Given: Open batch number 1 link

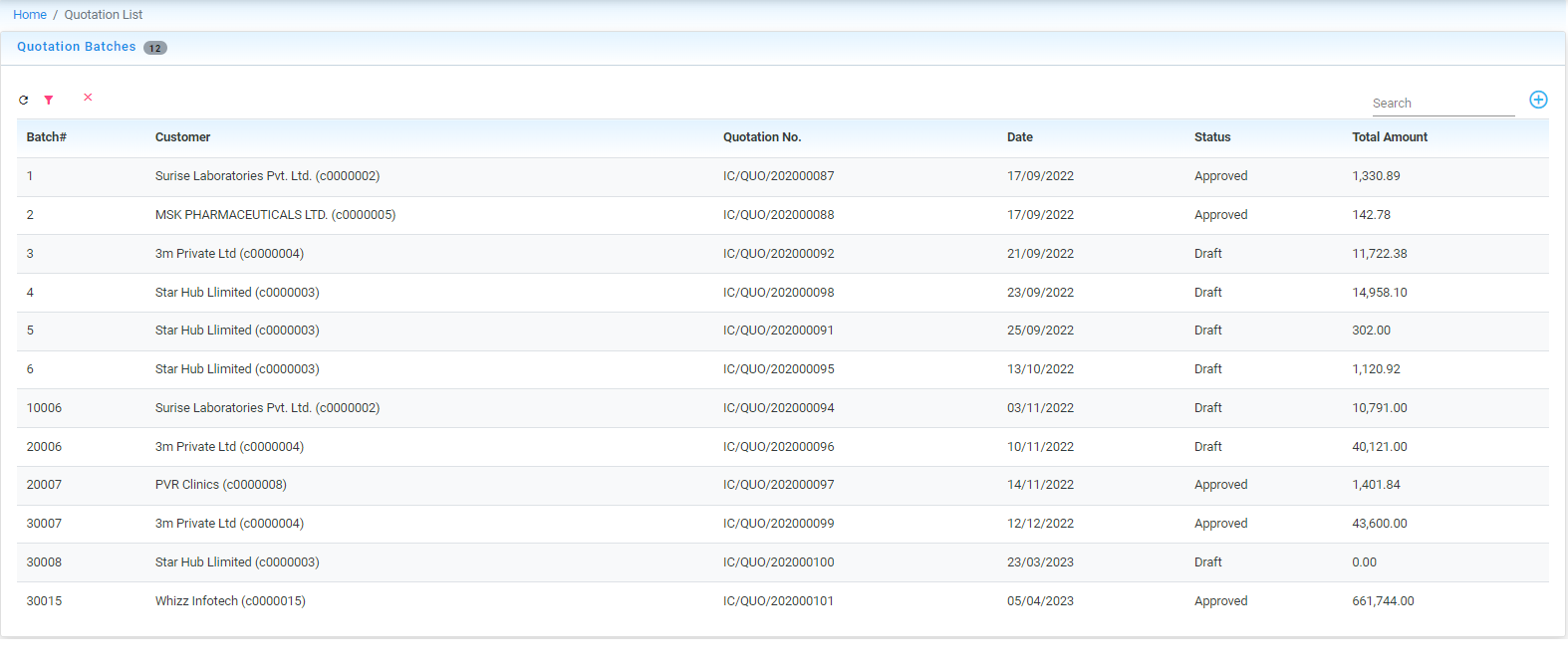Looking at the screenshot, I should tap(30, 176).
